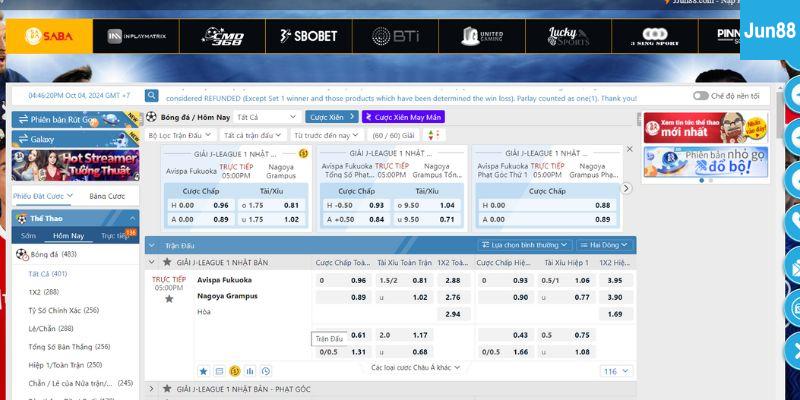Close the third featured match card
The image size is (800, 400).
point(628,148)
